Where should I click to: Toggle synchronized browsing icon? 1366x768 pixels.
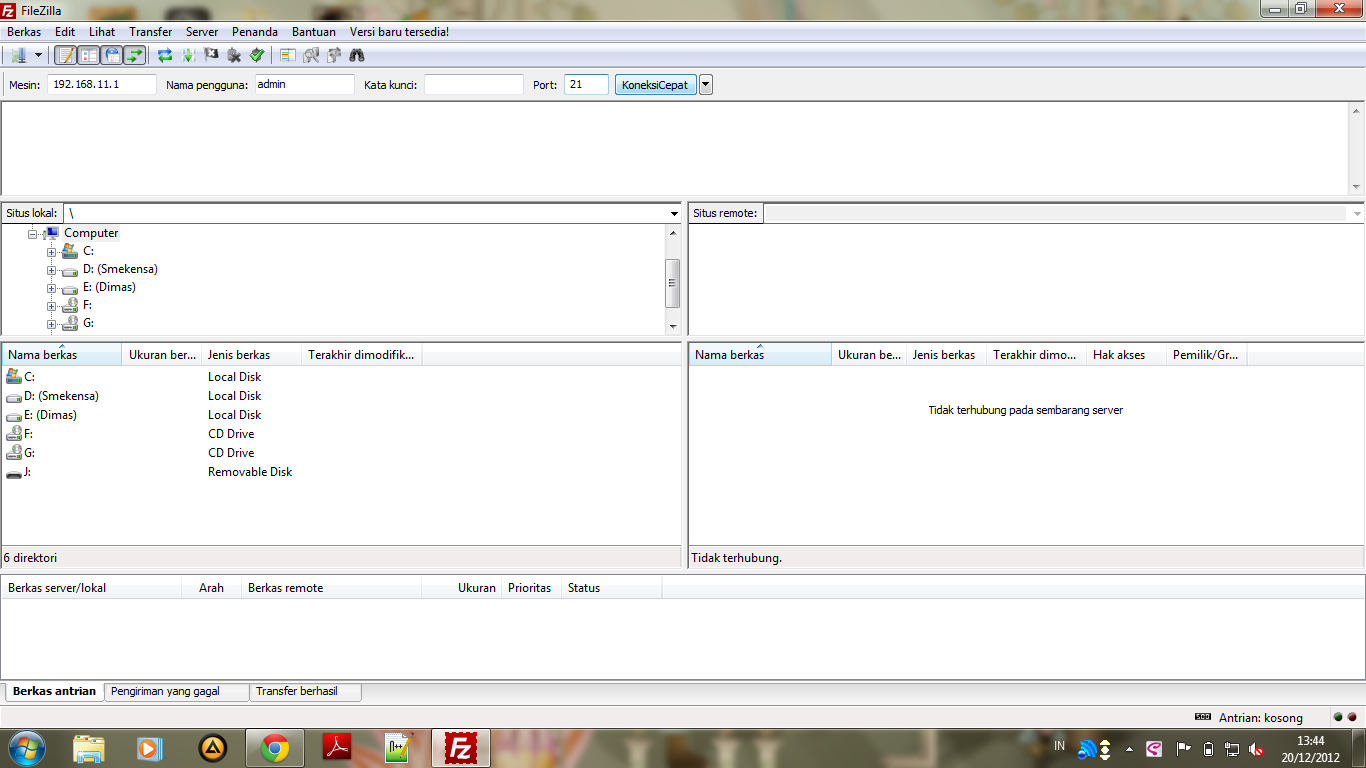click(x=334, y=55)
